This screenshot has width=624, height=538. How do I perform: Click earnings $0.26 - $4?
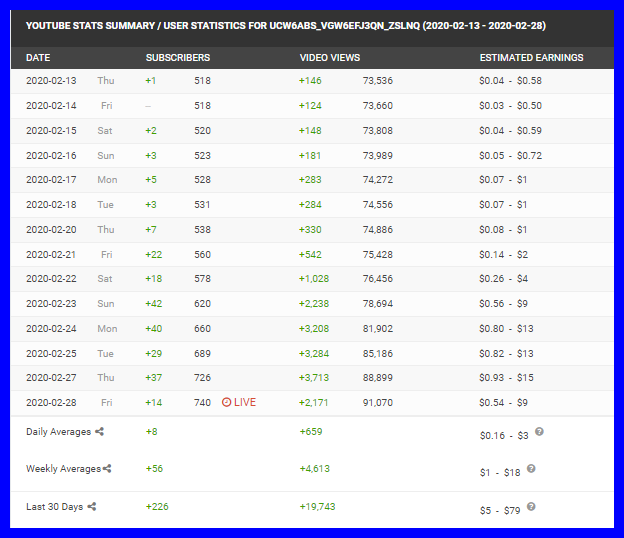click(x=503, y=279)
